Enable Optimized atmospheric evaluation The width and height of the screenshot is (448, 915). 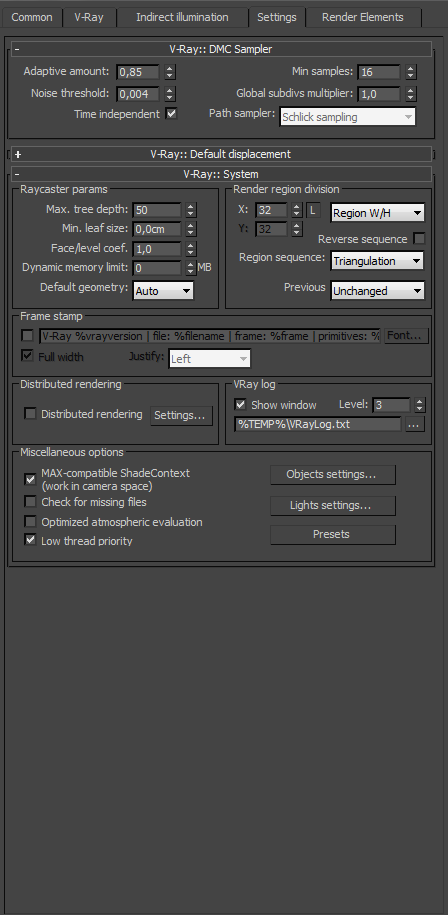[x=30, y=521]
